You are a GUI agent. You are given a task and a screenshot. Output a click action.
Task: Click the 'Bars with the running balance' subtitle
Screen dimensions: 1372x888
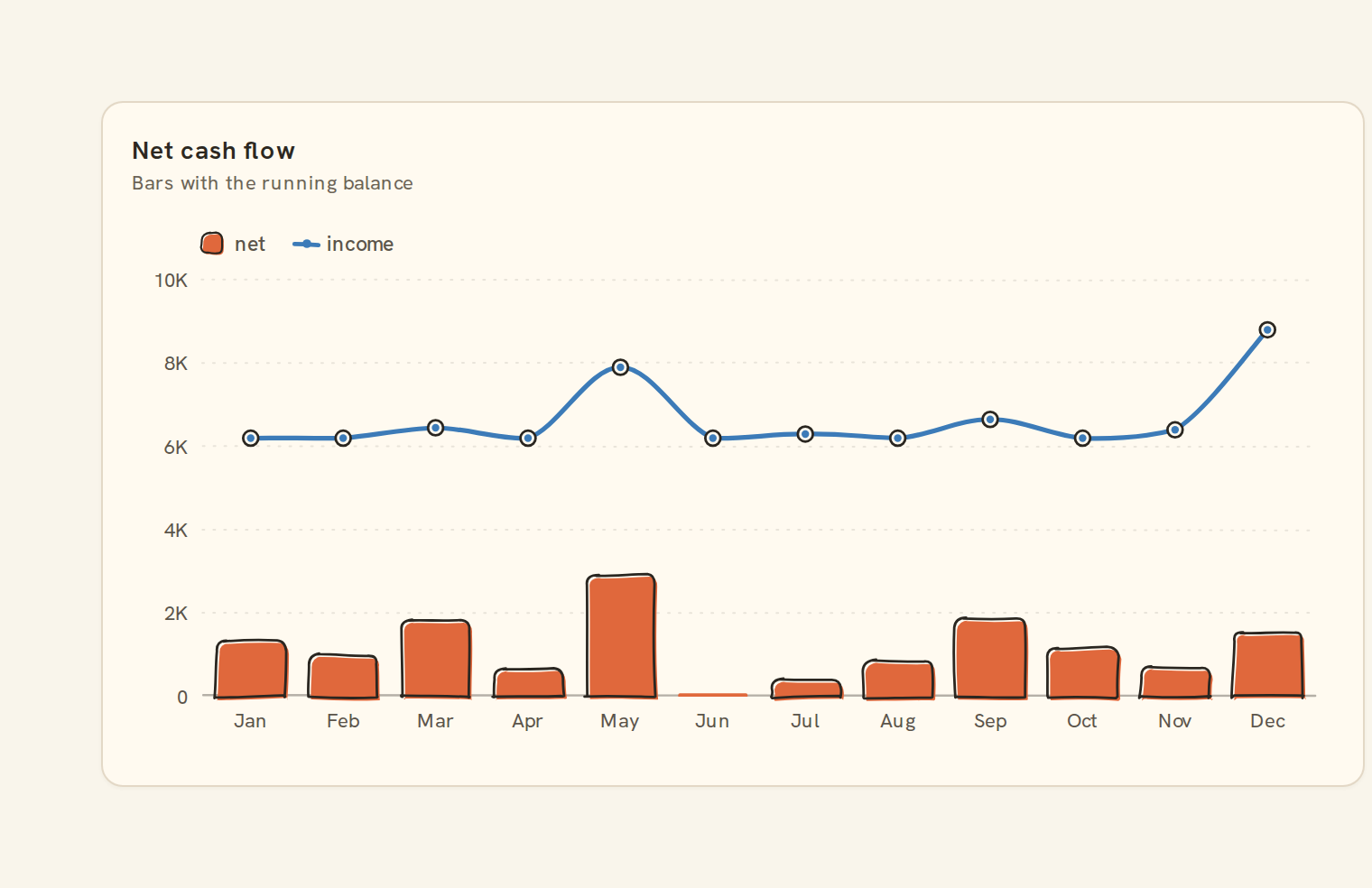coord(273,183)
